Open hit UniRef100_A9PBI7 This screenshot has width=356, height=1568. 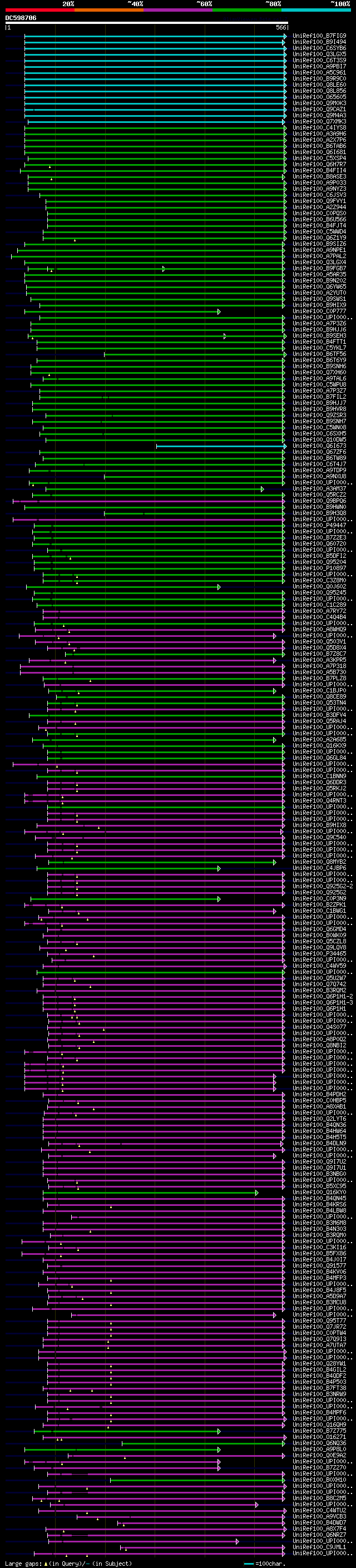pos(319,67)
